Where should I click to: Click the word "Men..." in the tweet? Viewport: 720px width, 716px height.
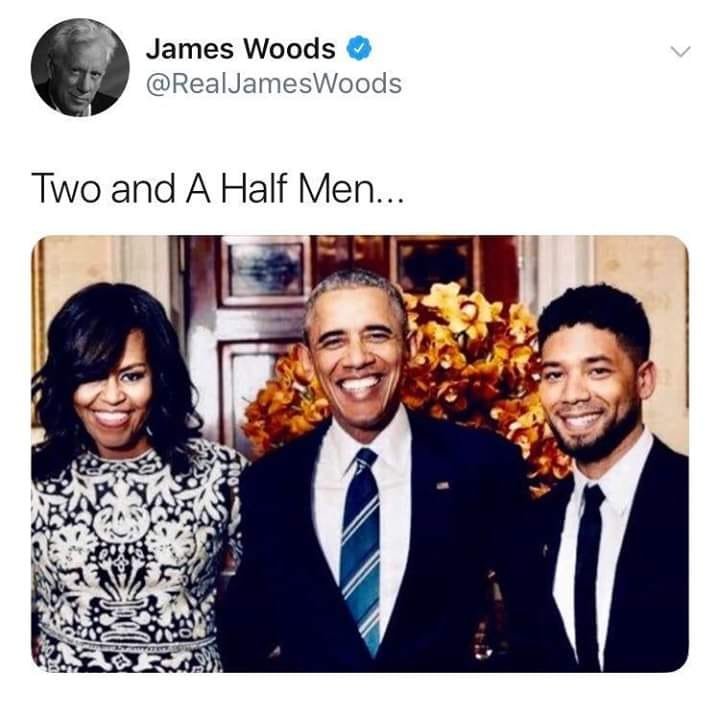tap(352, 189)
